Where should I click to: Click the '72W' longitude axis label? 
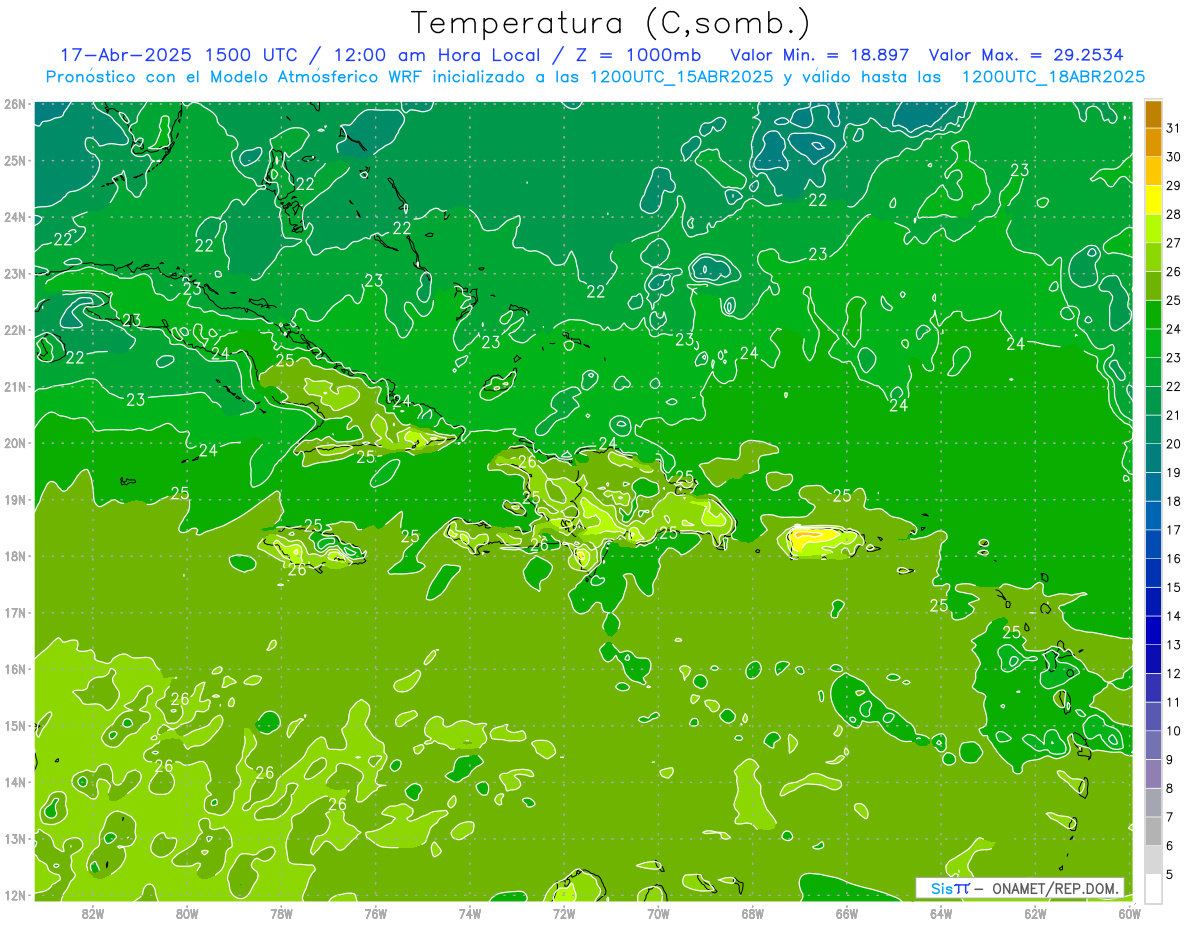pyautogui.click(x=564, y=913)
